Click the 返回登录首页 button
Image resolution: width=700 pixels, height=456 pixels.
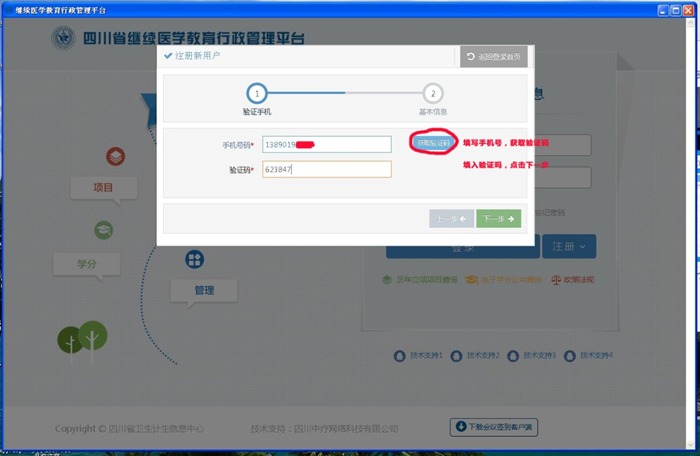(493, 57)
